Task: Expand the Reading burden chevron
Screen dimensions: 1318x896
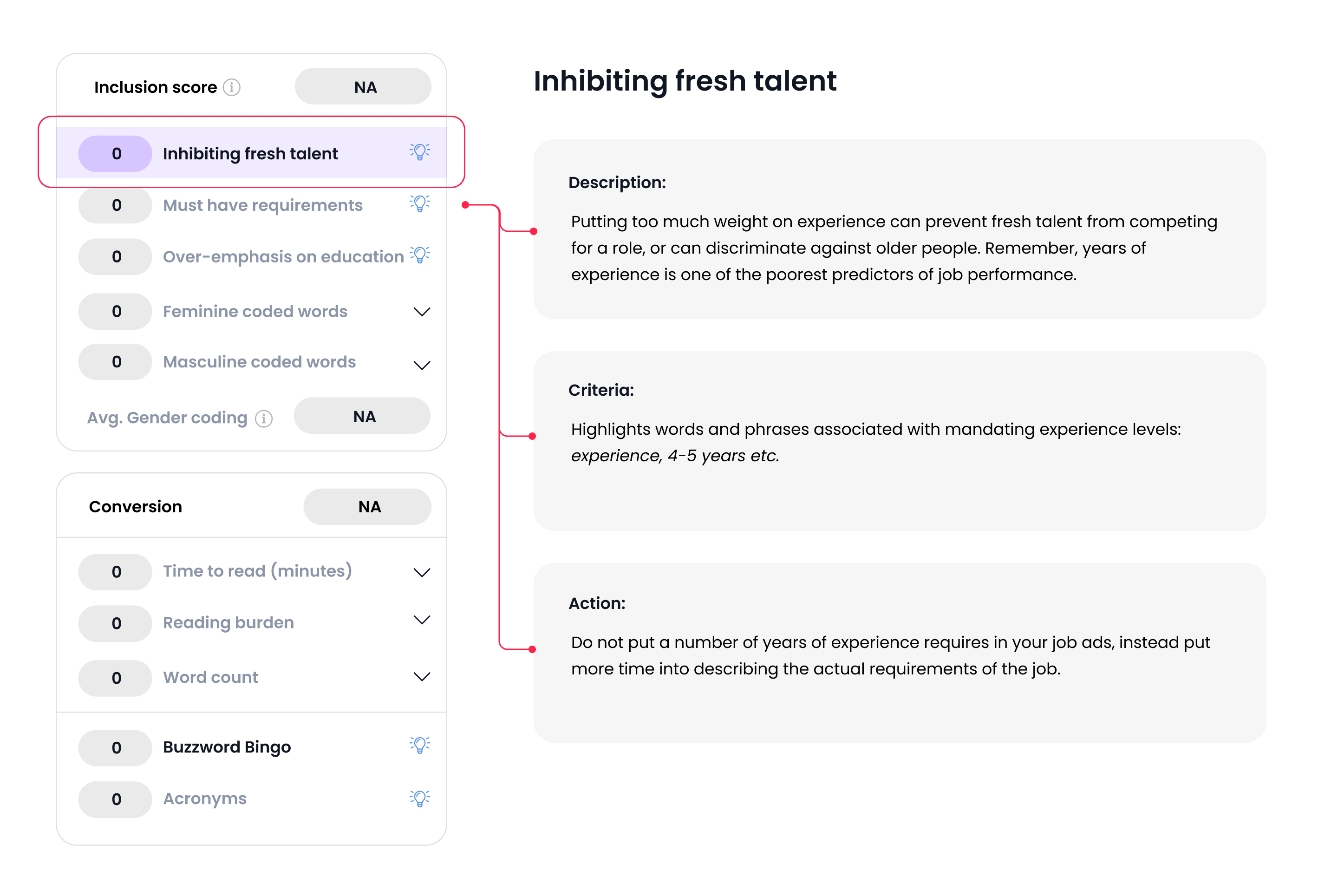Action: click(421, 620)
